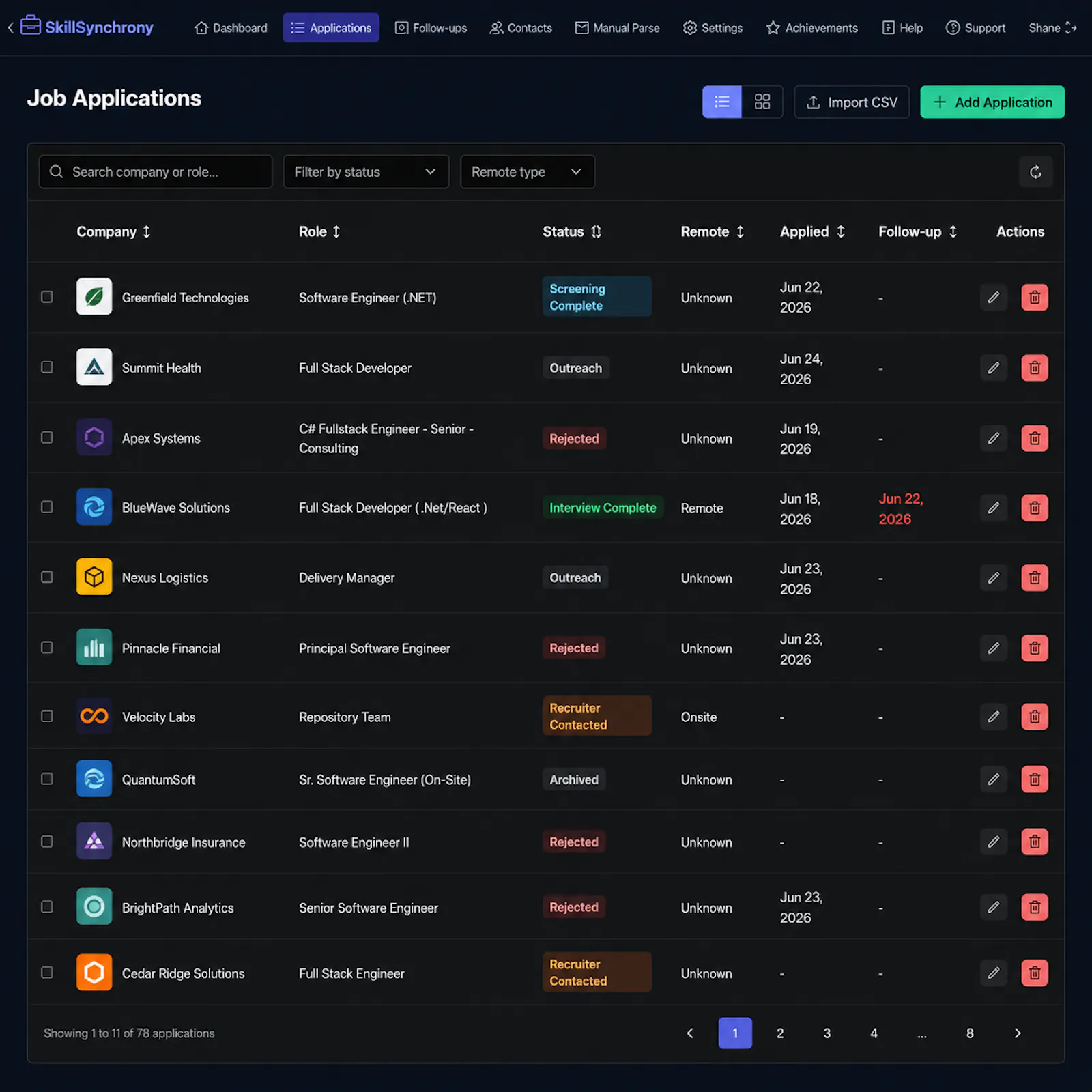Click the SkillSynchrony briefcase logo icon
The width and height of the screenshot is (1092, 1092).
coord(30,26)
